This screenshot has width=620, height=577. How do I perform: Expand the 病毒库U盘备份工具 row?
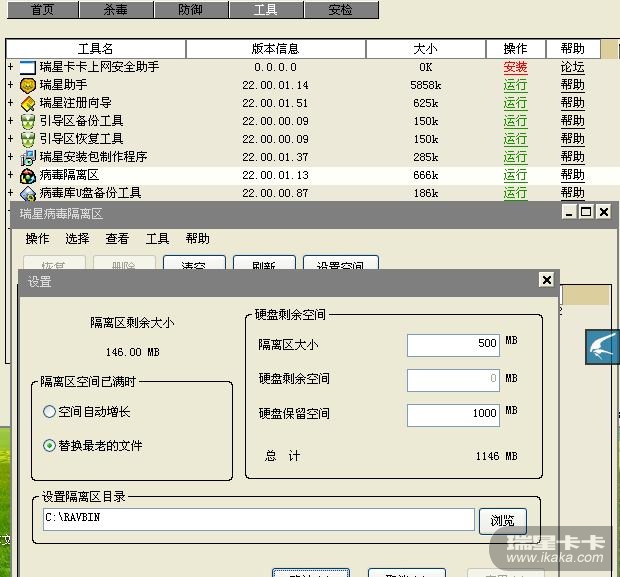[11, 193]
